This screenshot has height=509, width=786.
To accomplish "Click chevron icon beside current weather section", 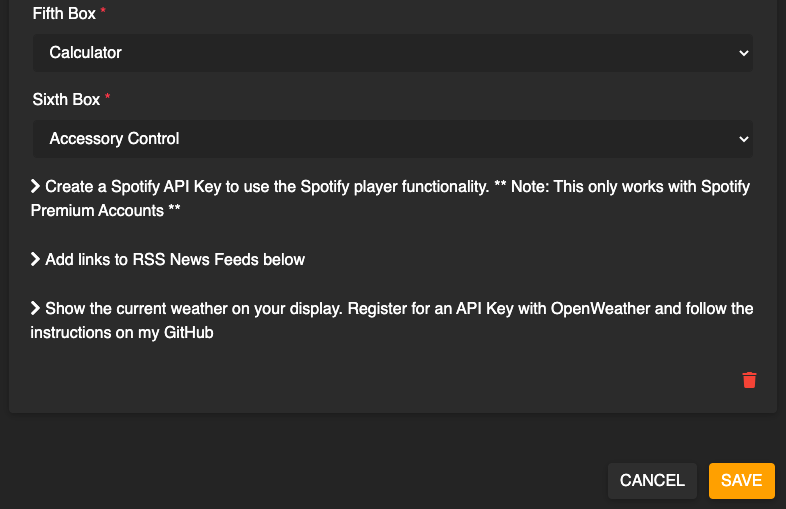I will tap(35, 308).
